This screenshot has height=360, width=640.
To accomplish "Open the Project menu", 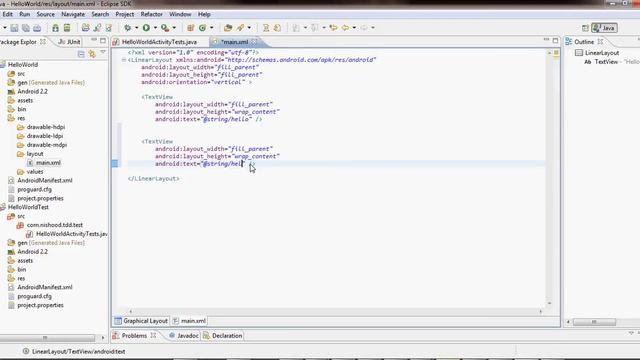I will coord(124,14).
